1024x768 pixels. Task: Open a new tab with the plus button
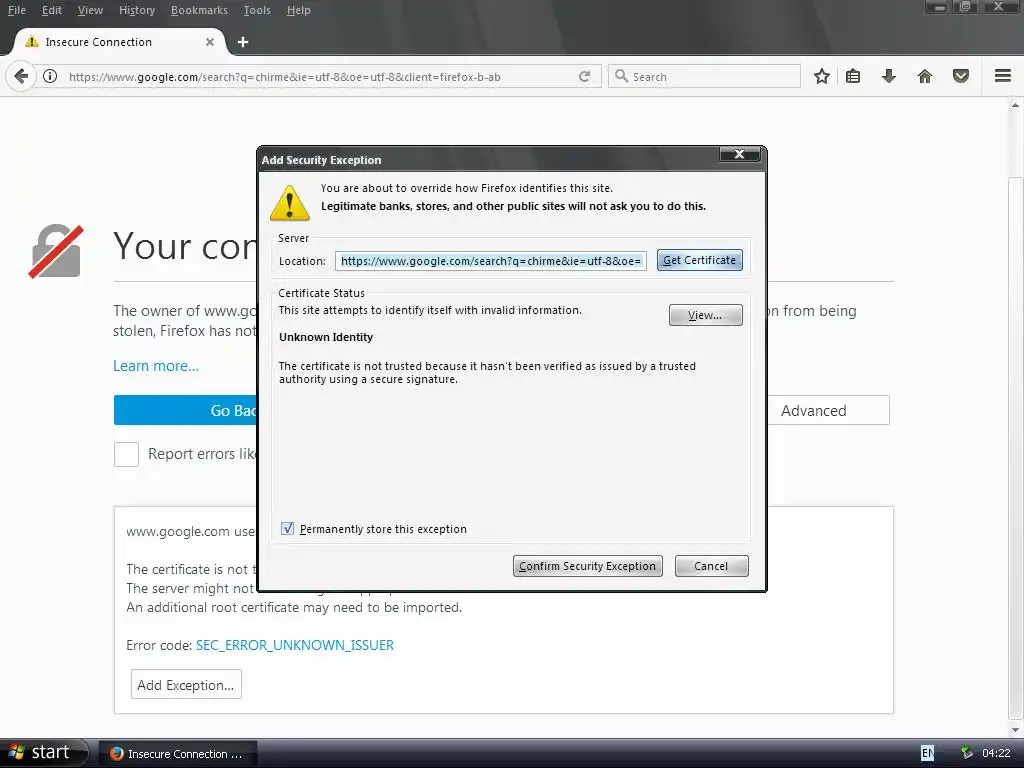click(x=243, y=42)
